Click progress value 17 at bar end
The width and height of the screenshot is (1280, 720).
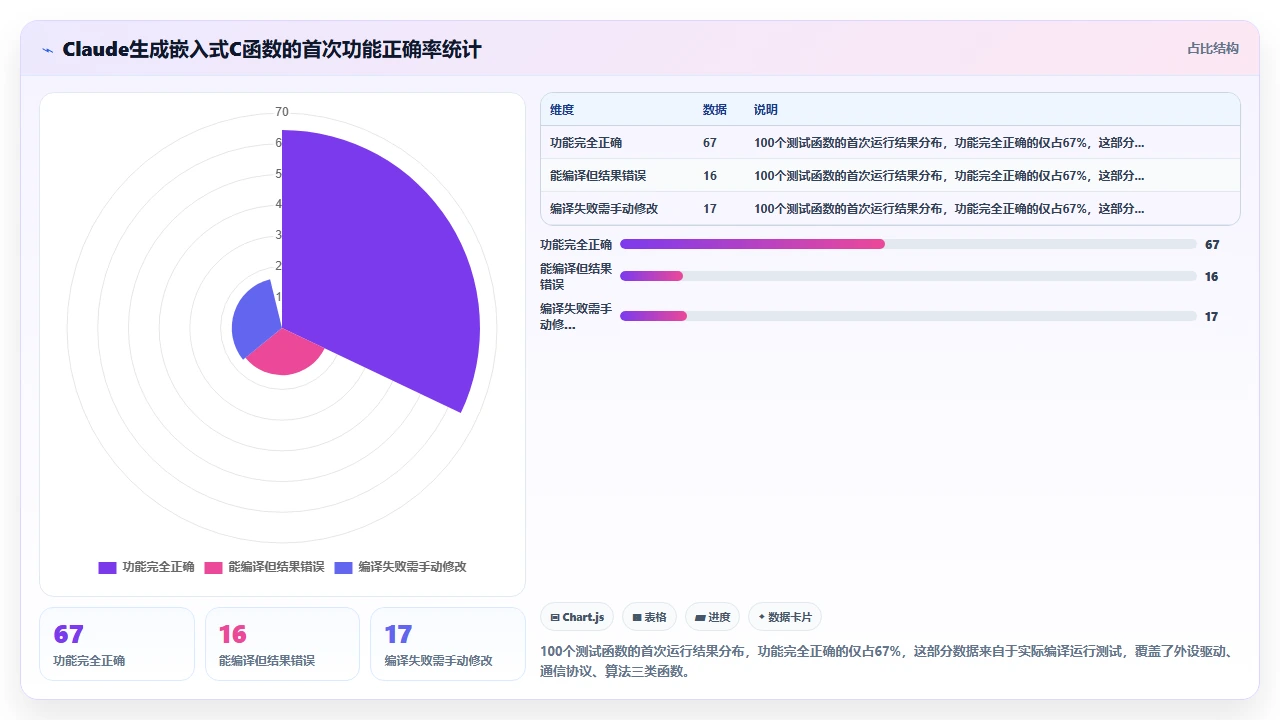click(1212, 316)
